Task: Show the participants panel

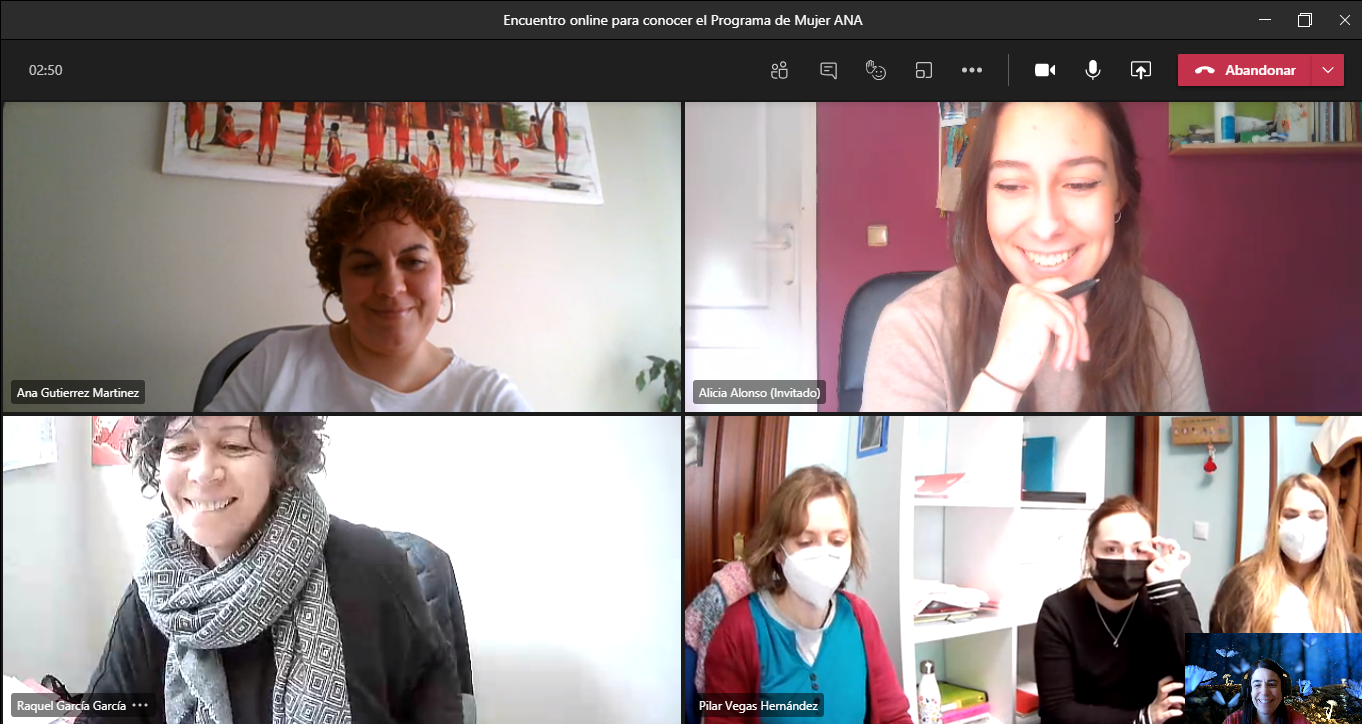Action: (x=780, y=70)
